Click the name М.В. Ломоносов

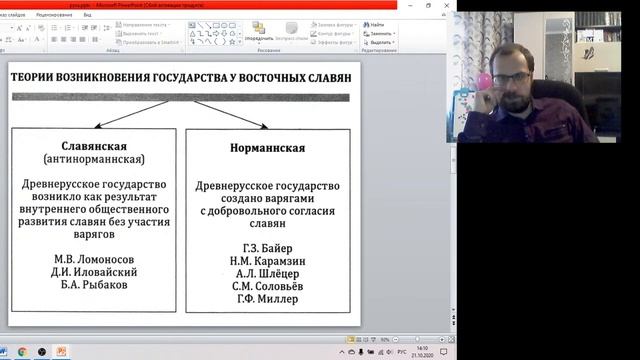coord(94,260)
